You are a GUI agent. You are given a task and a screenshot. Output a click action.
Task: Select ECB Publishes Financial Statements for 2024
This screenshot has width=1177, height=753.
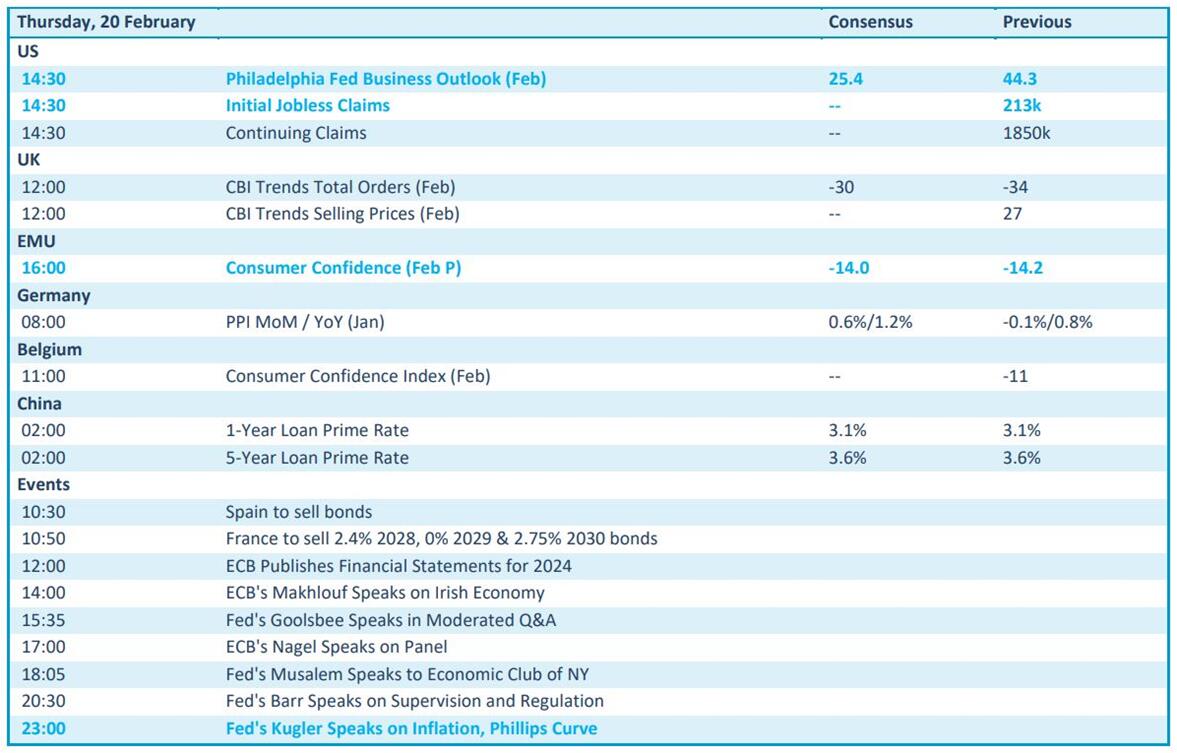(x=398, y=566)
